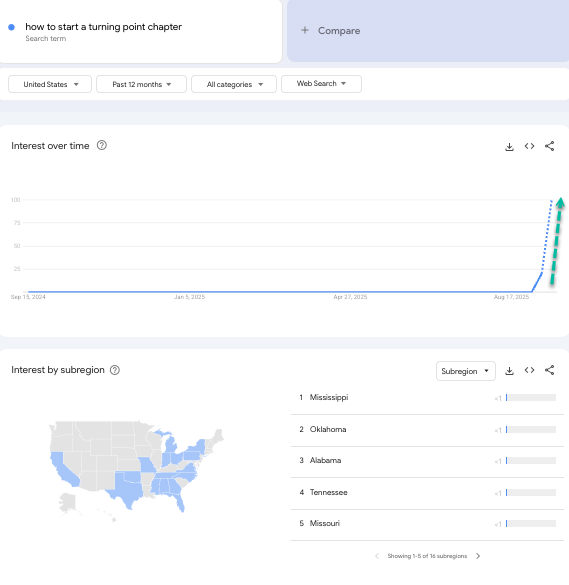Open the United States region dropdown
Viewport: 569px width, 585px height.
point(50,84)
